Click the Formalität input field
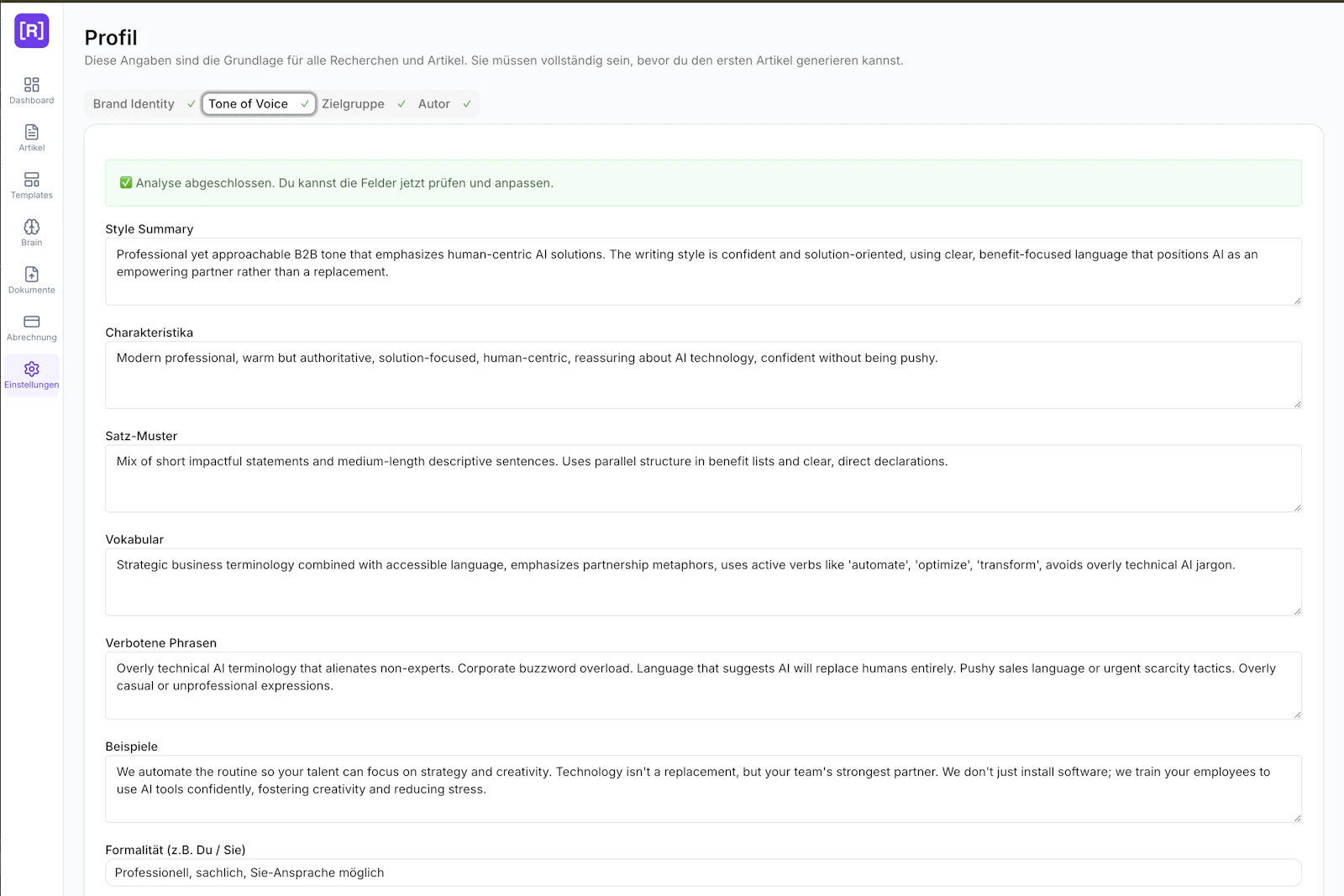1344x896 pixels. 703,872
